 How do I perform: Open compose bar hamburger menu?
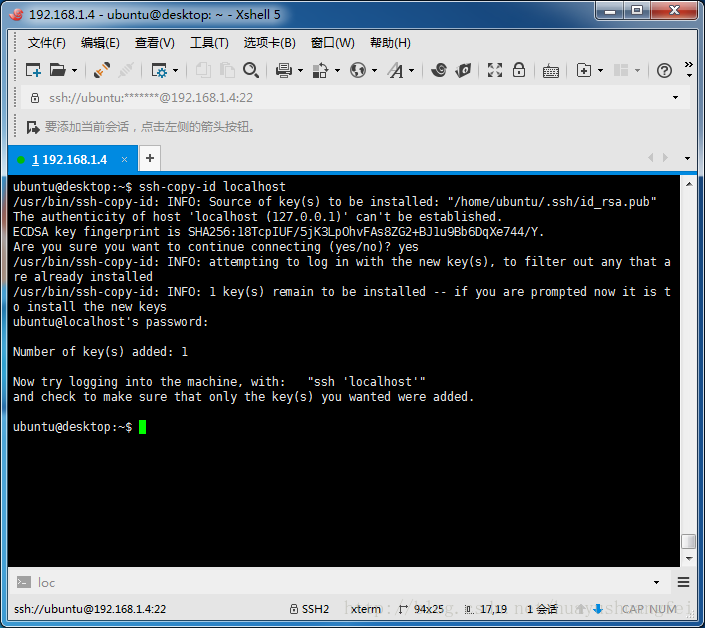[x=683, y=583]
